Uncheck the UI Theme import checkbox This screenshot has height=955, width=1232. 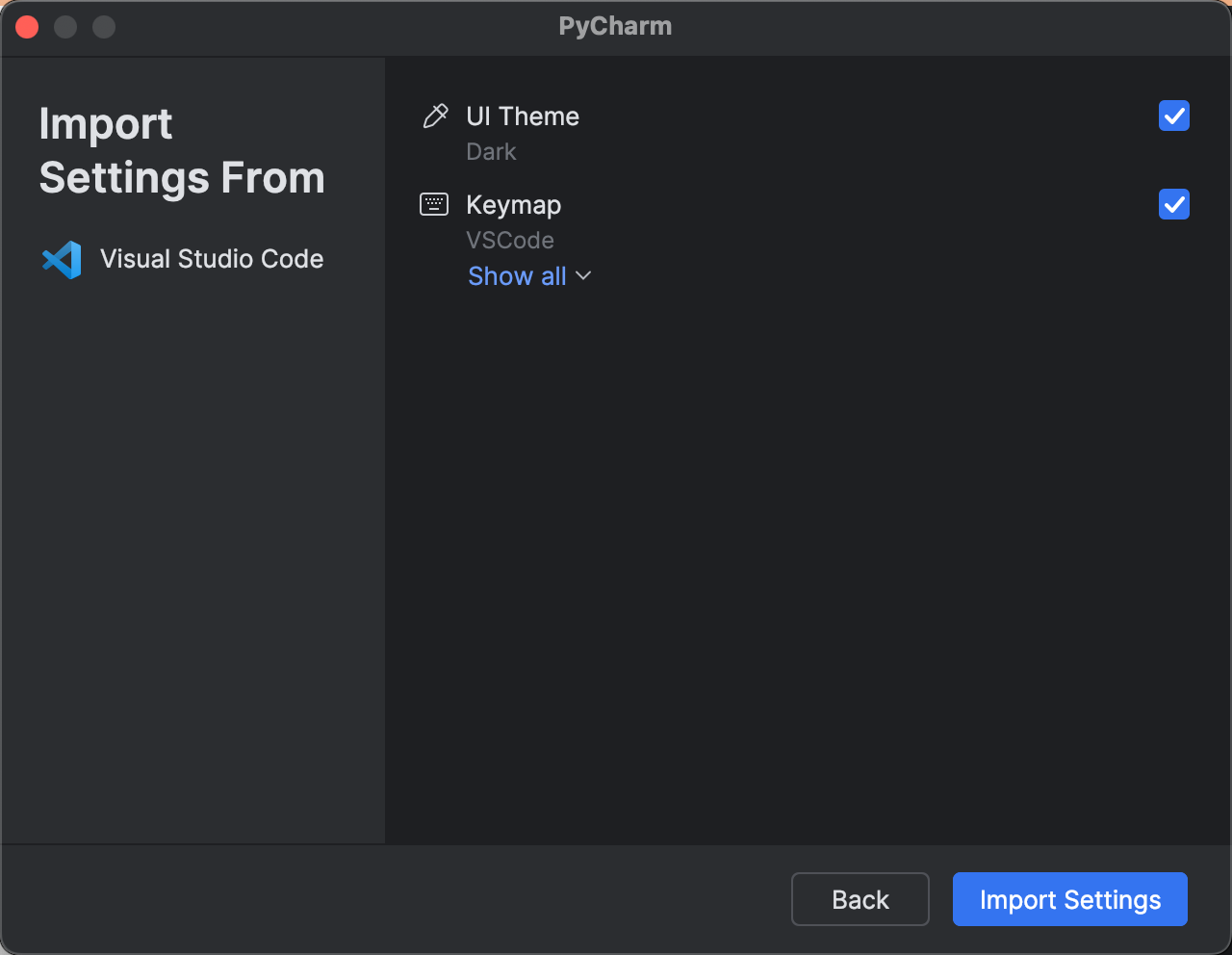(1173, 116)
